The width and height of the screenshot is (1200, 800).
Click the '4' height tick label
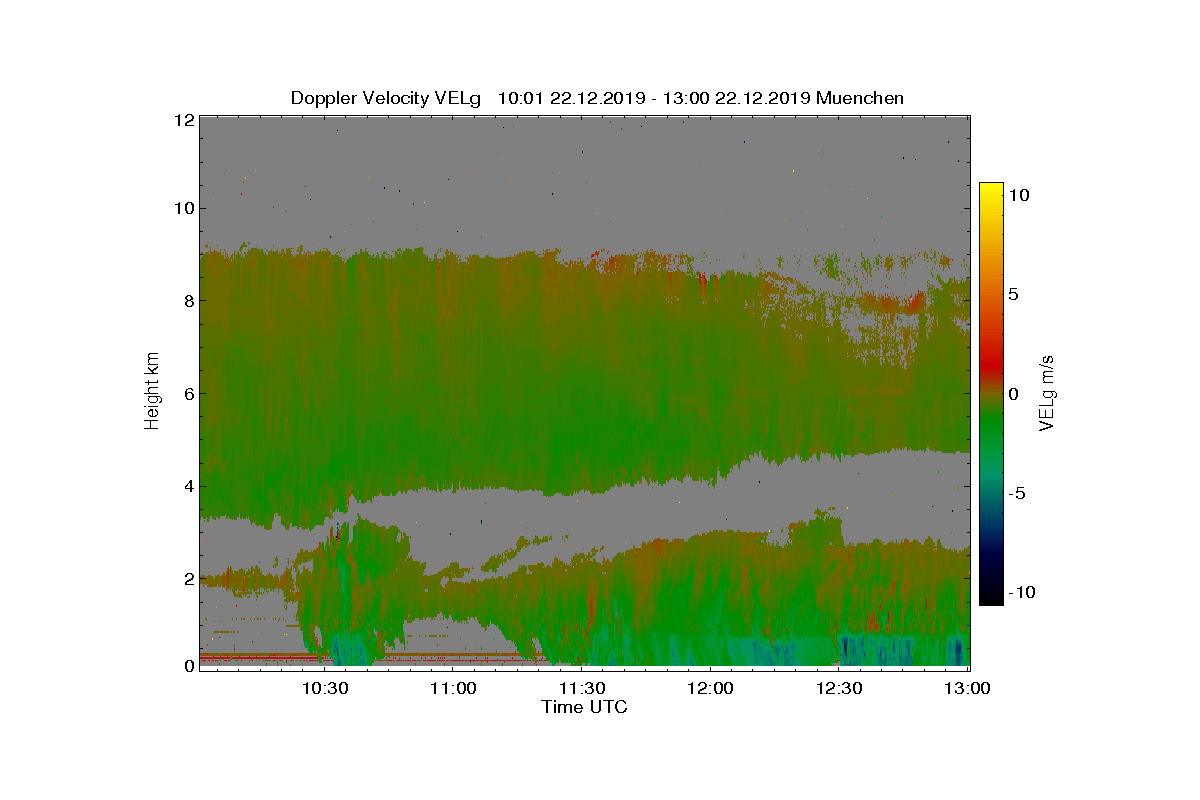point(188,487)
